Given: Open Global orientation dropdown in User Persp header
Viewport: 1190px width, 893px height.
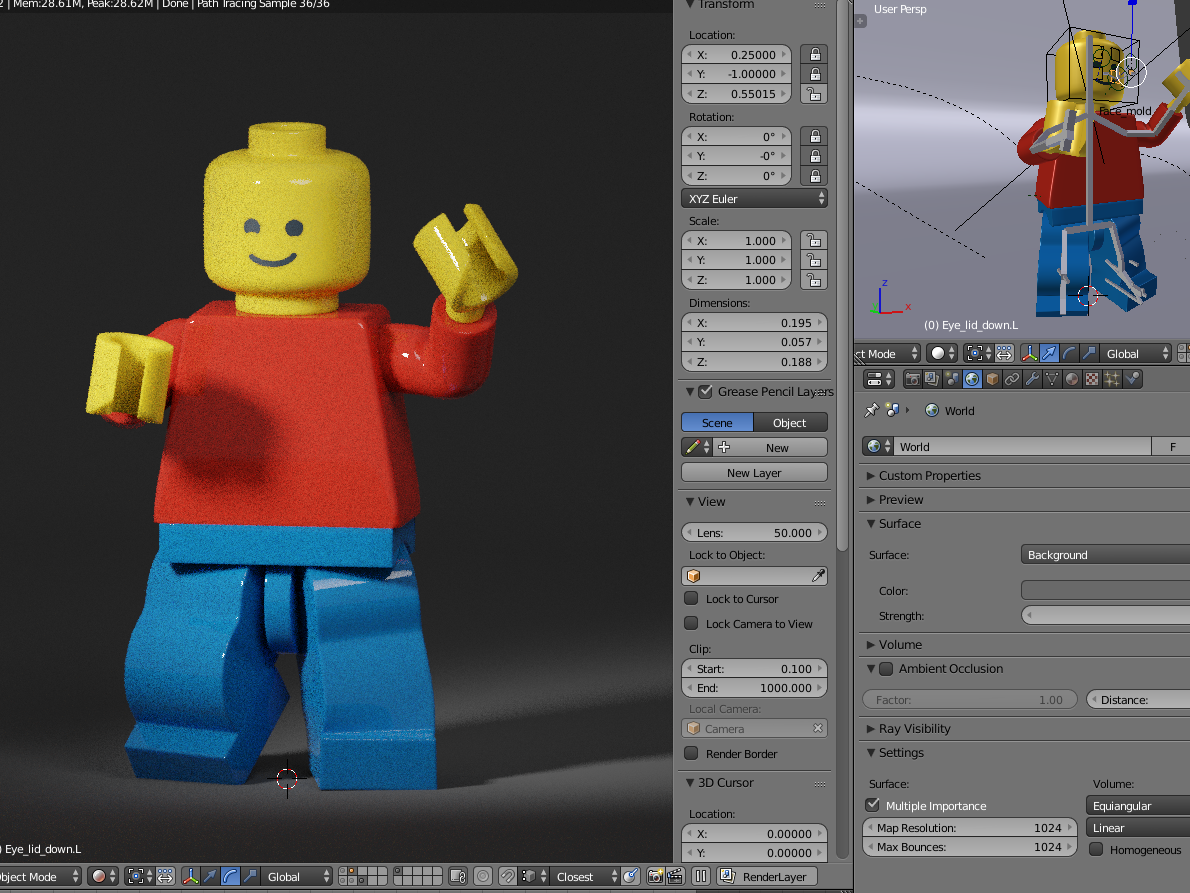Looking at the screenshot, I should [x=1136, y=354].
